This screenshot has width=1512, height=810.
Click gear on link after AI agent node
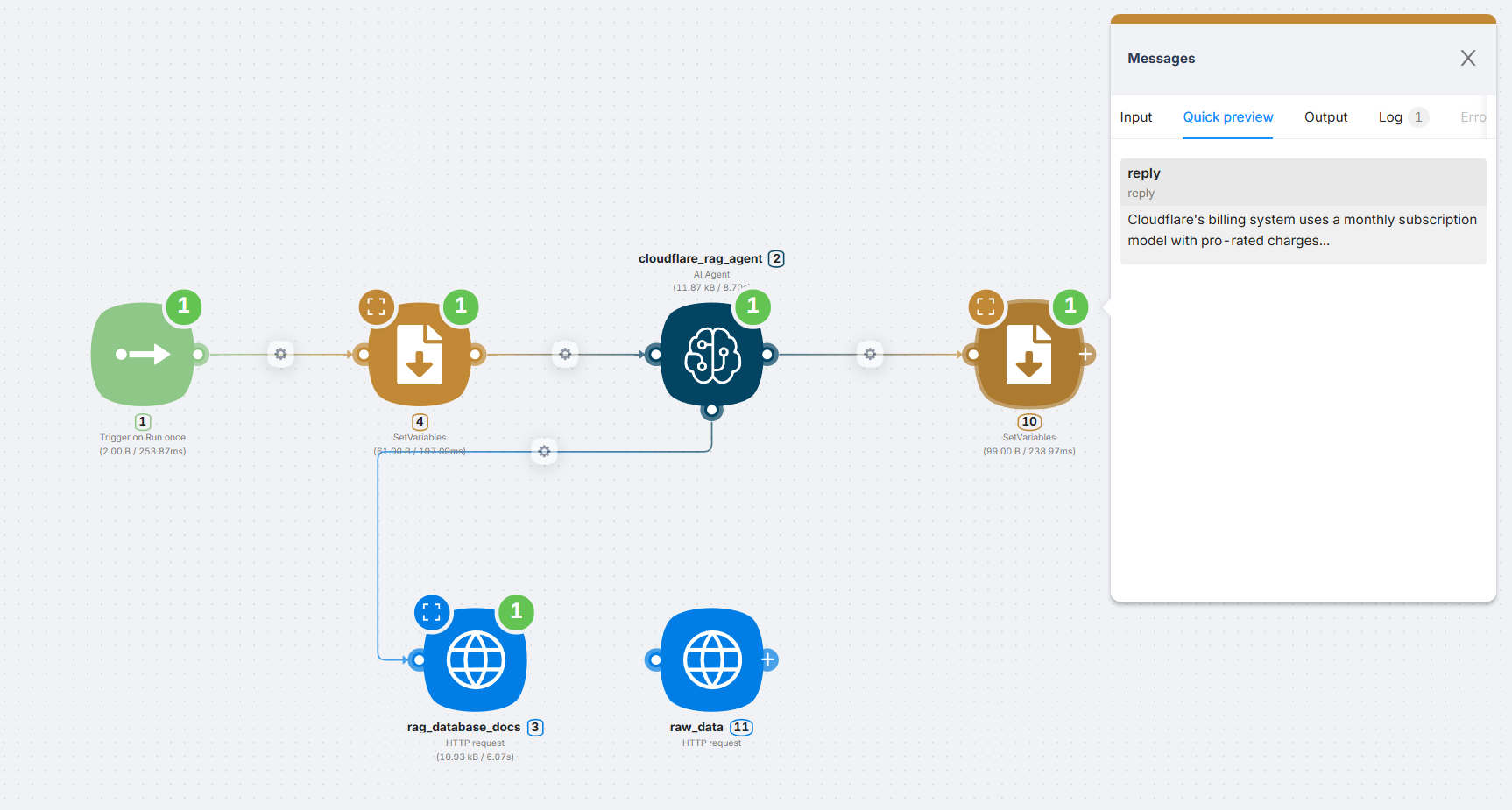(870, 355)
